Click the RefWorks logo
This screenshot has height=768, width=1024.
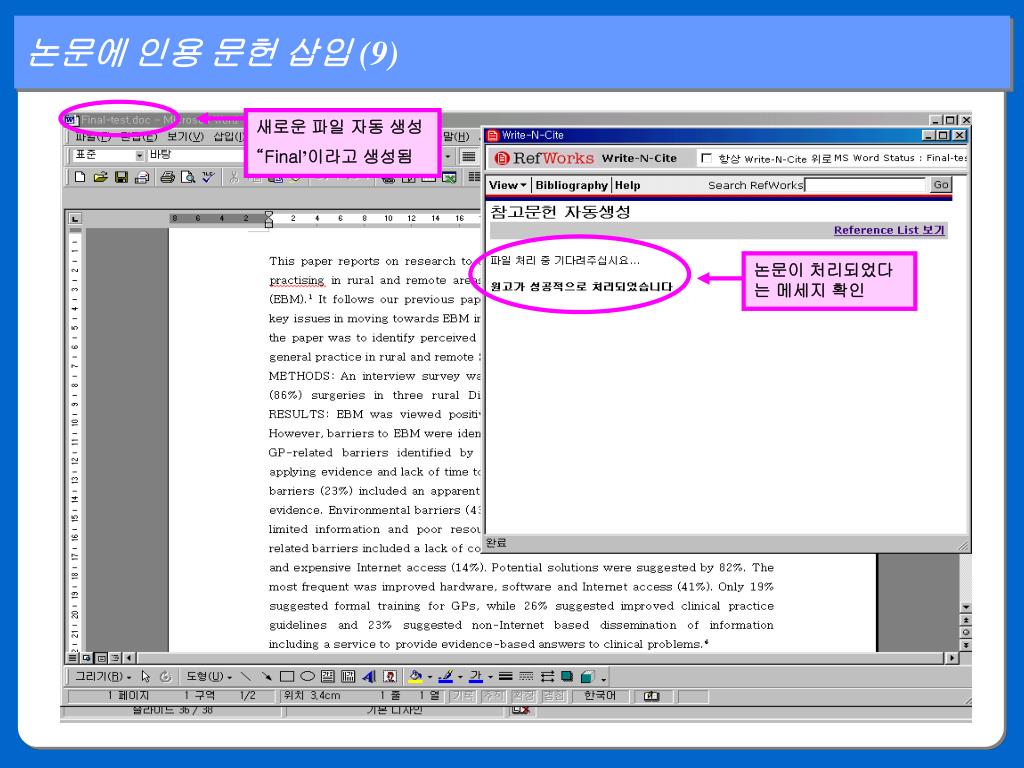click(544, 158)
